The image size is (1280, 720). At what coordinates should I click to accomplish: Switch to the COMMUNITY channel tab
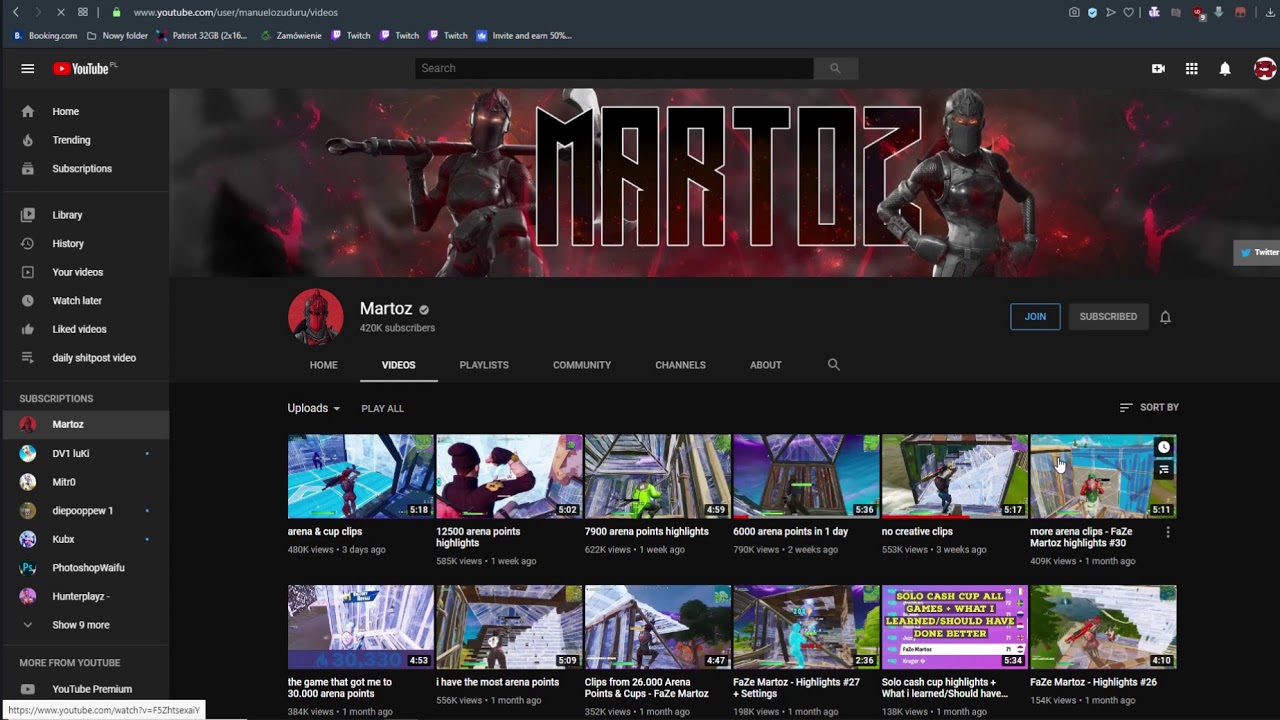[x=582, y=365]
